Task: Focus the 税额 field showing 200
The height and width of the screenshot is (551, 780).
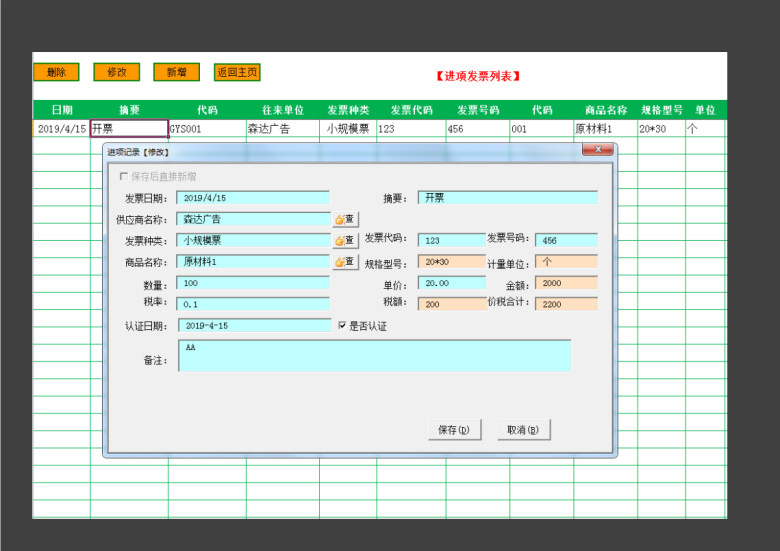Action: (x=452, y=304)
